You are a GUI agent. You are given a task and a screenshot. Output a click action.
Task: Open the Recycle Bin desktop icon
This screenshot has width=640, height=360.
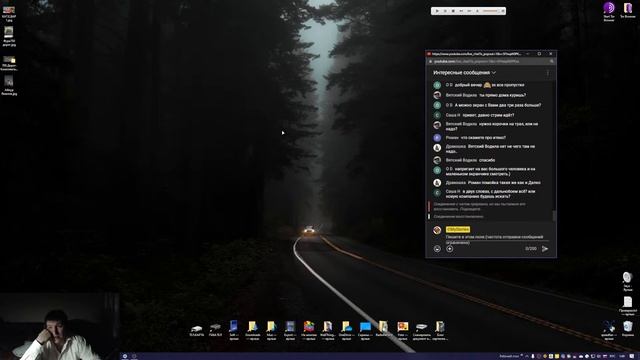pyautogui.click(x=628, y=329)
